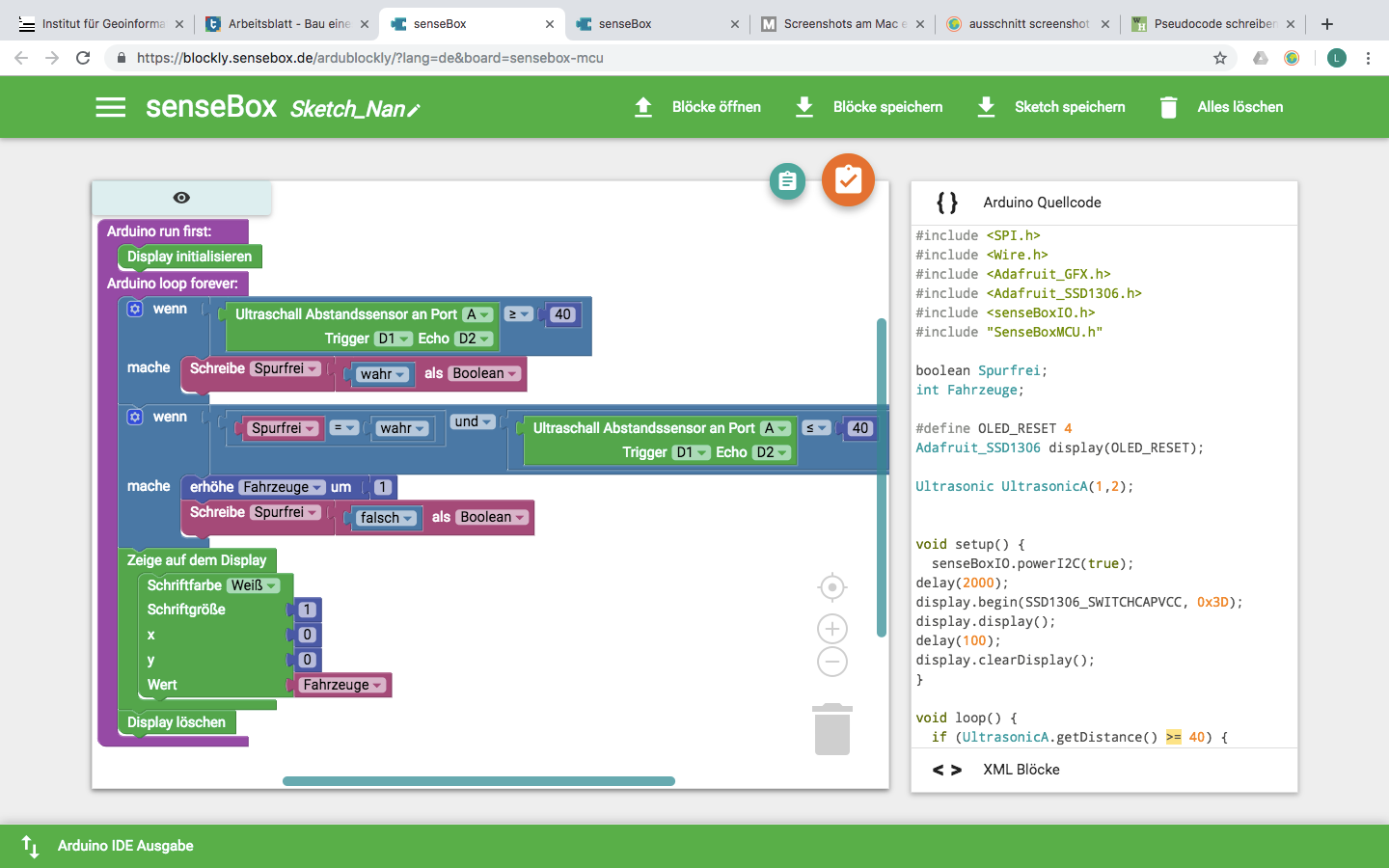
Task: Reload the browser page
Action: coord(83,58)
